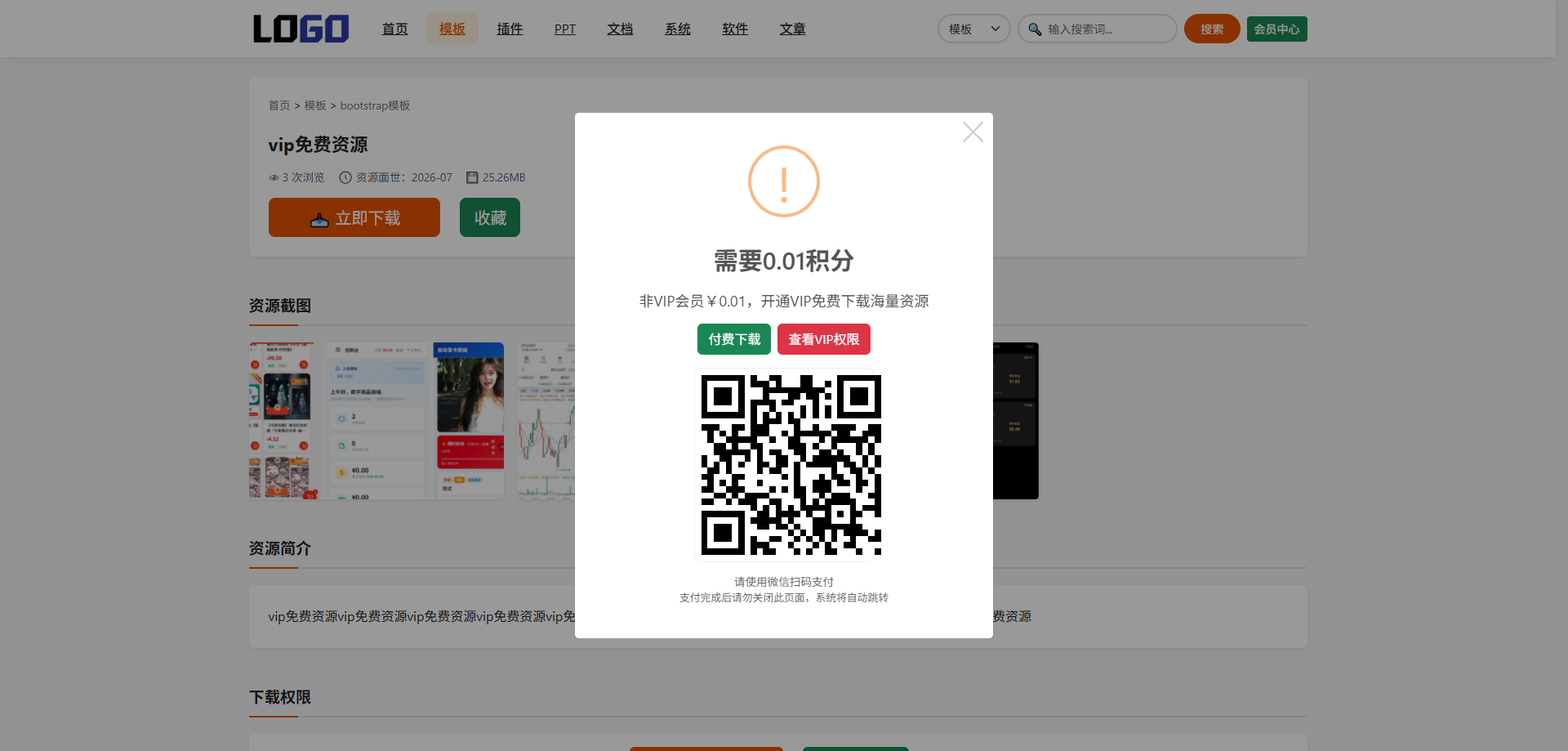Open the dark-themed screenshot thumbnail
The width and height of the screenshot is (1568, 751).
point(1016,421)
